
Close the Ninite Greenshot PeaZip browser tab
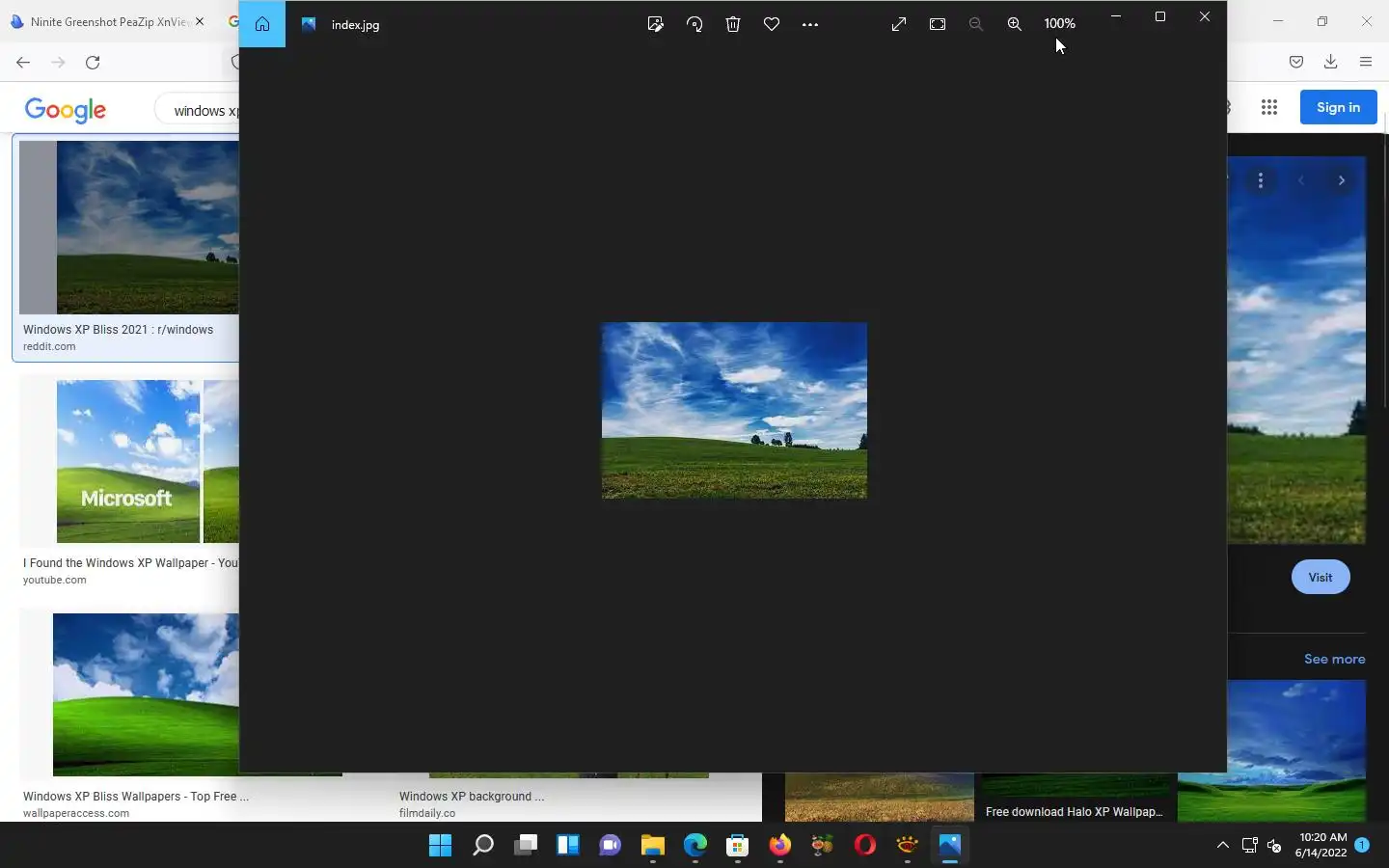tap(200, 21)
